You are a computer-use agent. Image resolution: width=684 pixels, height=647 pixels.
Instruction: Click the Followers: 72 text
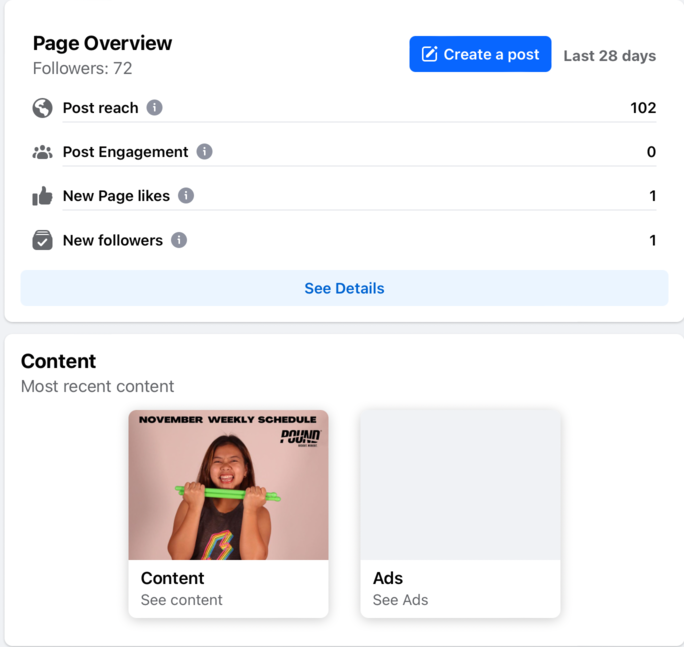click(x=82, y=69)
